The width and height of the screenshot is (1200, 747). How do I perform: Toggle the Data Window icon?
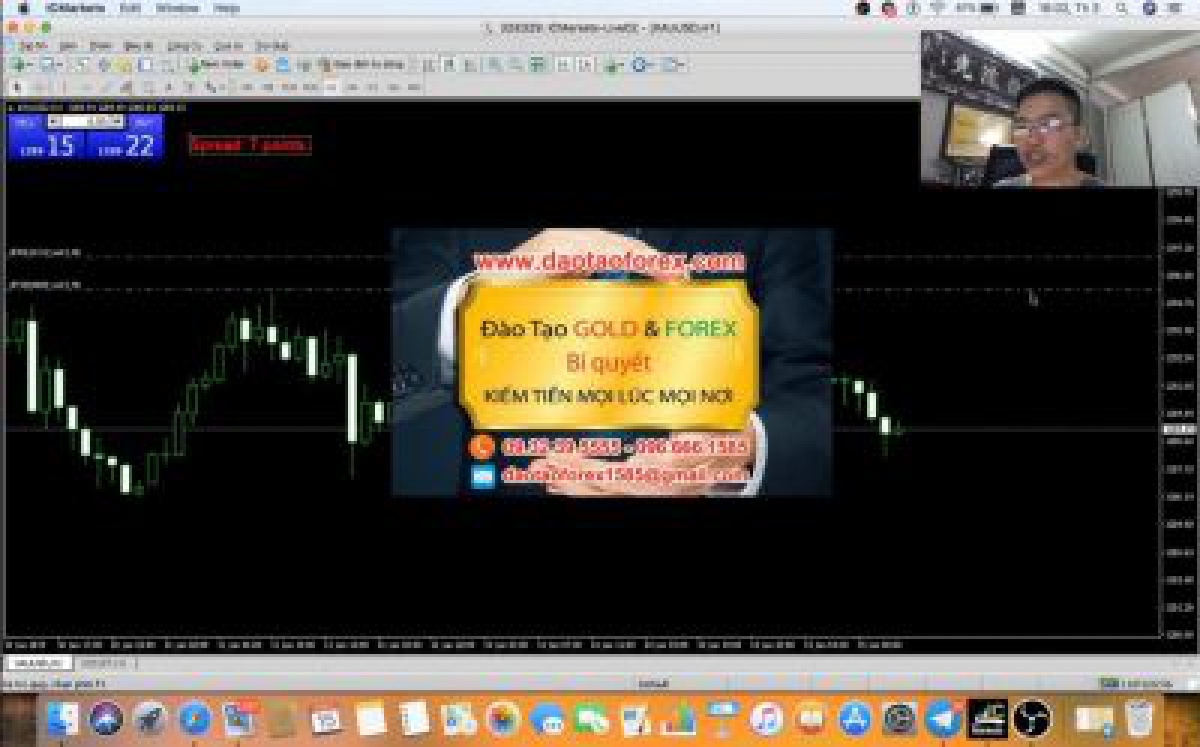coord(103,64)
